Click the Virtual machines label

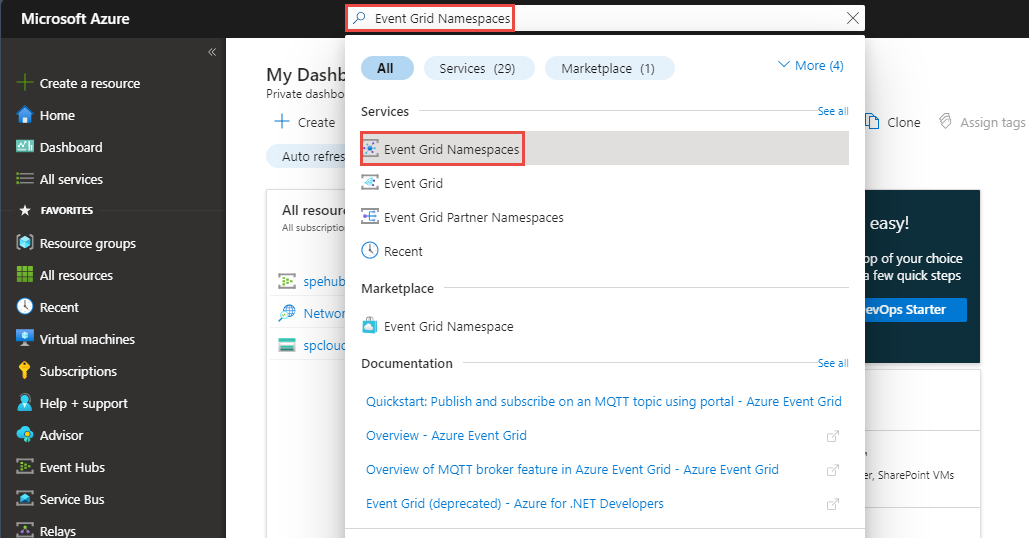coord(87,339)
